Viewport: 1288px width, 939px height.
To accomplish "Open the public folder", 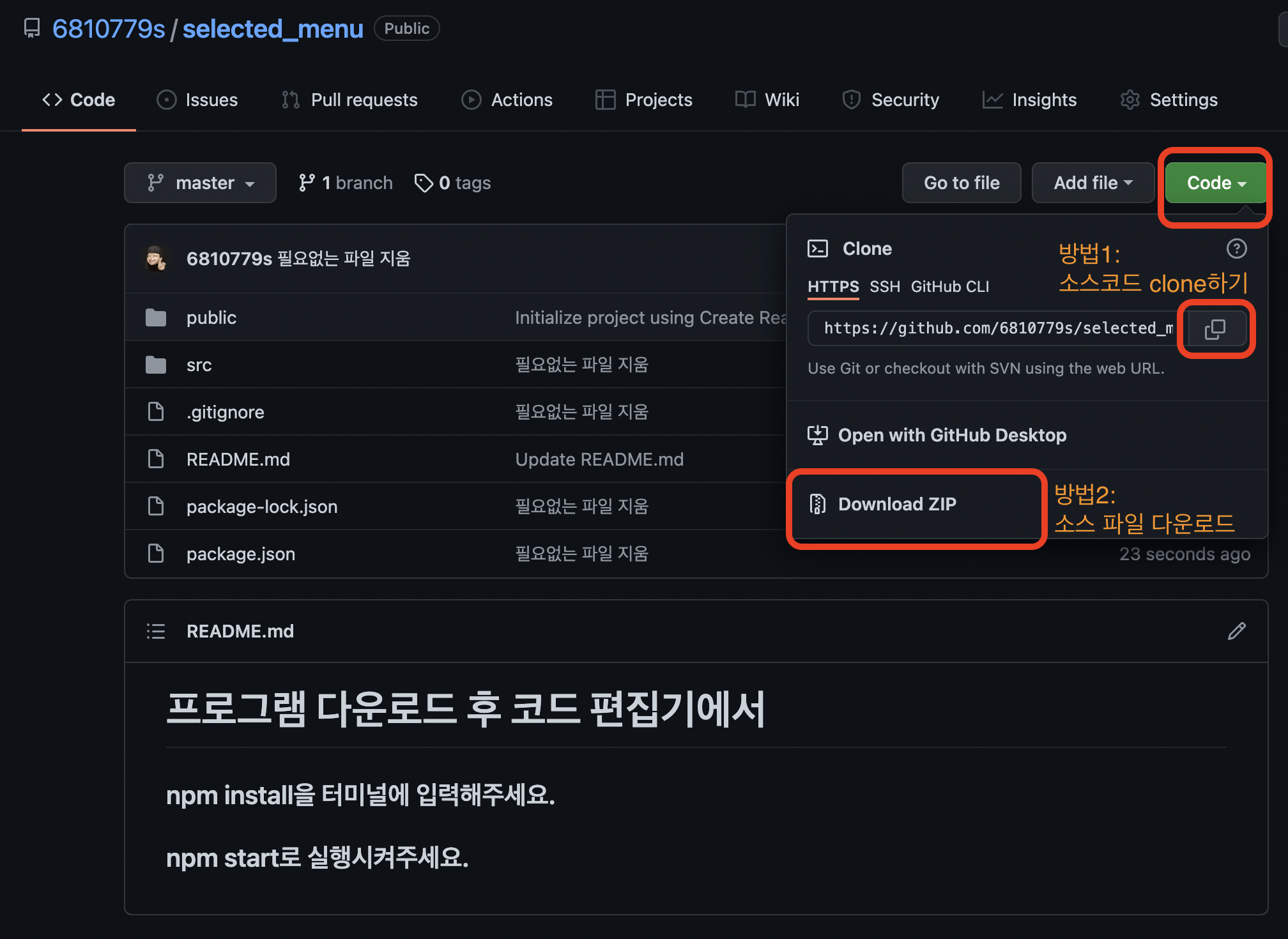I will pos(211,317).
